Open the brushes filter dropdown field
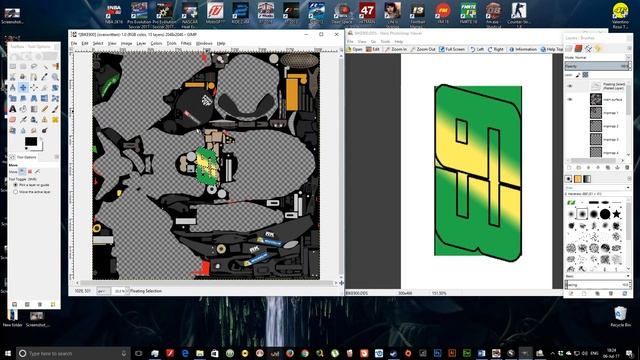Screen dimensions: 640x360 point(598,187)
